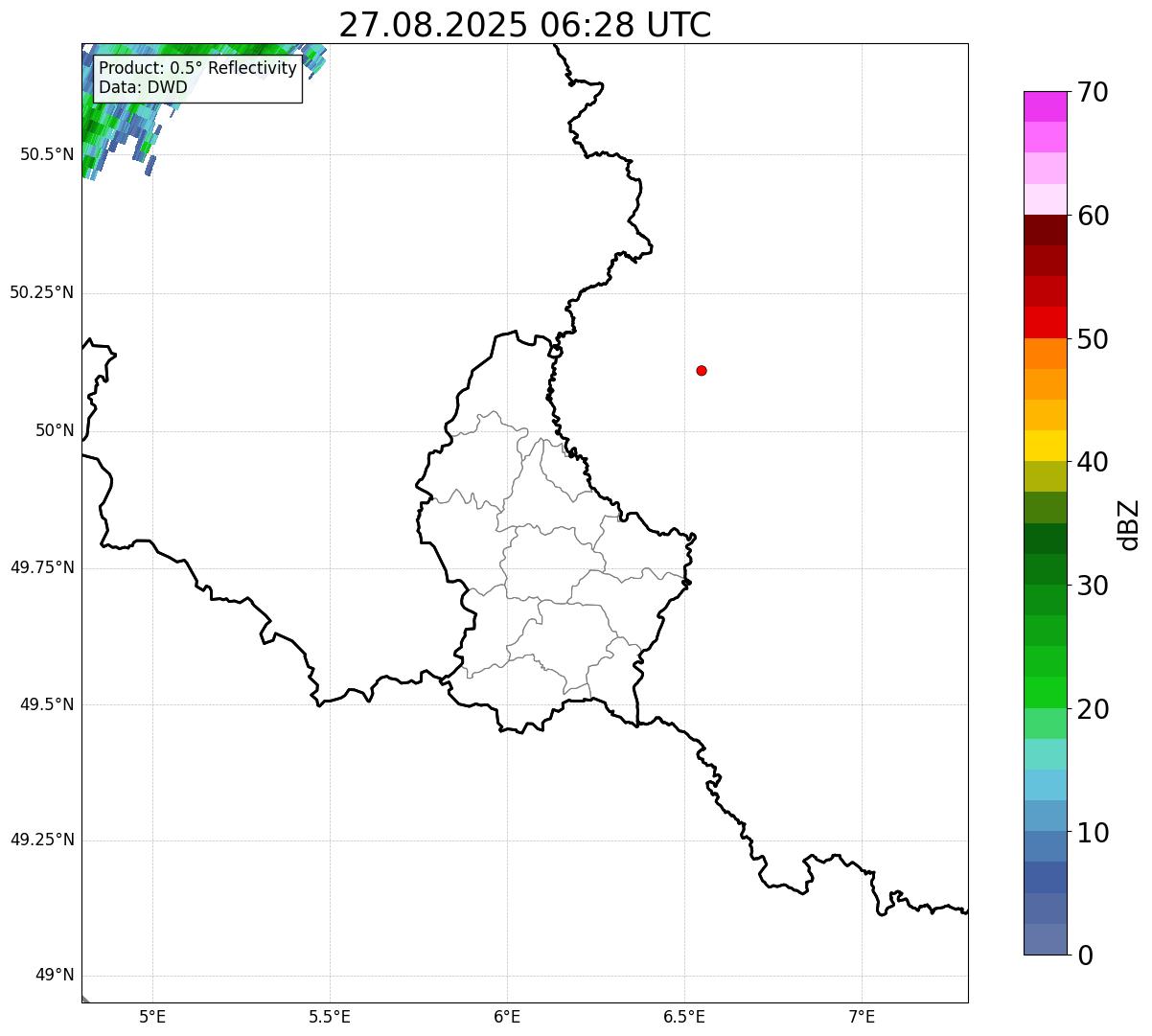
Task: Click the 50°N latitude label
Action: [x=55, y=430]
